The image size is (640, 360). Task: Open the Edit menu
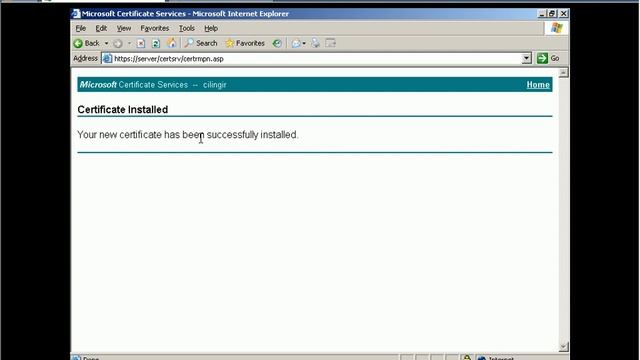101,28
